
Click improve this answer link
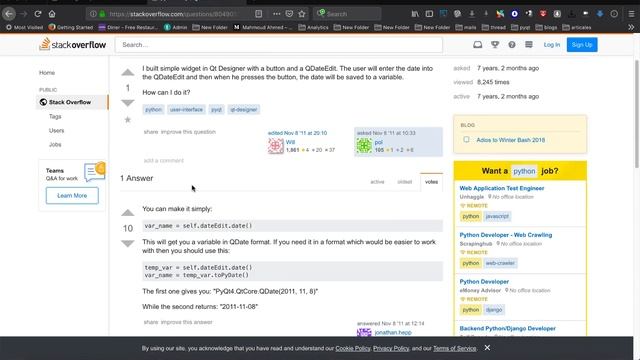click(187, 322)
